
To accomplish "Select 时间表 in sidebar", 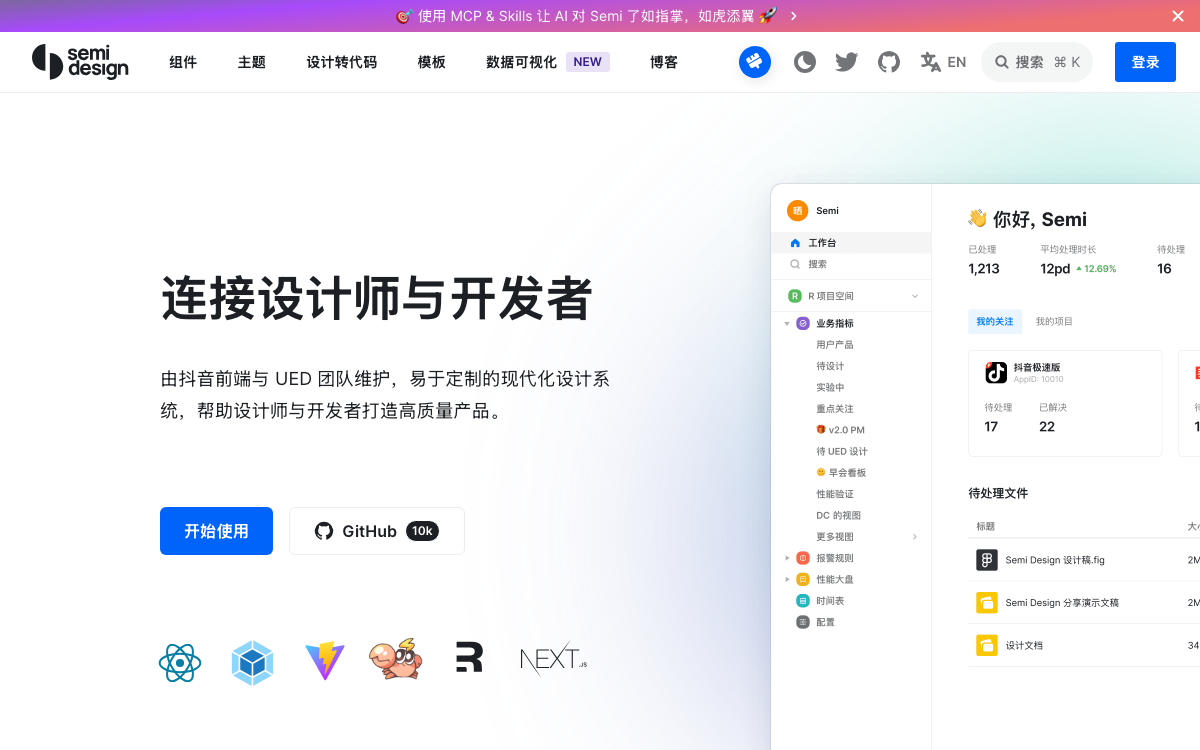I will pos(830,601).
